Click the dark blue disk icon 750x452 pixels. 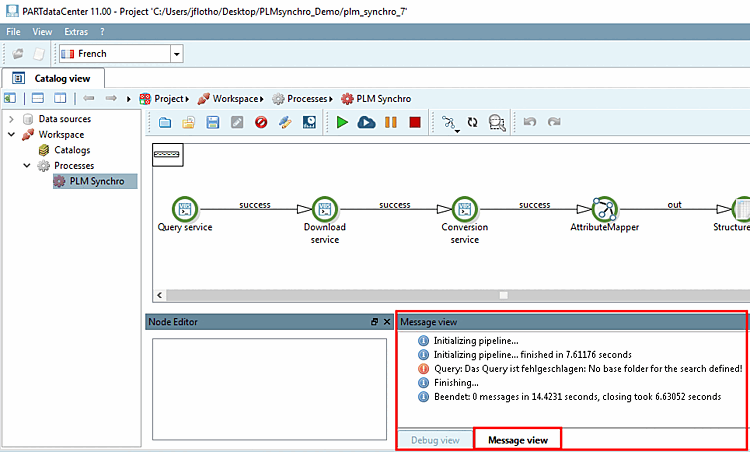309,122
